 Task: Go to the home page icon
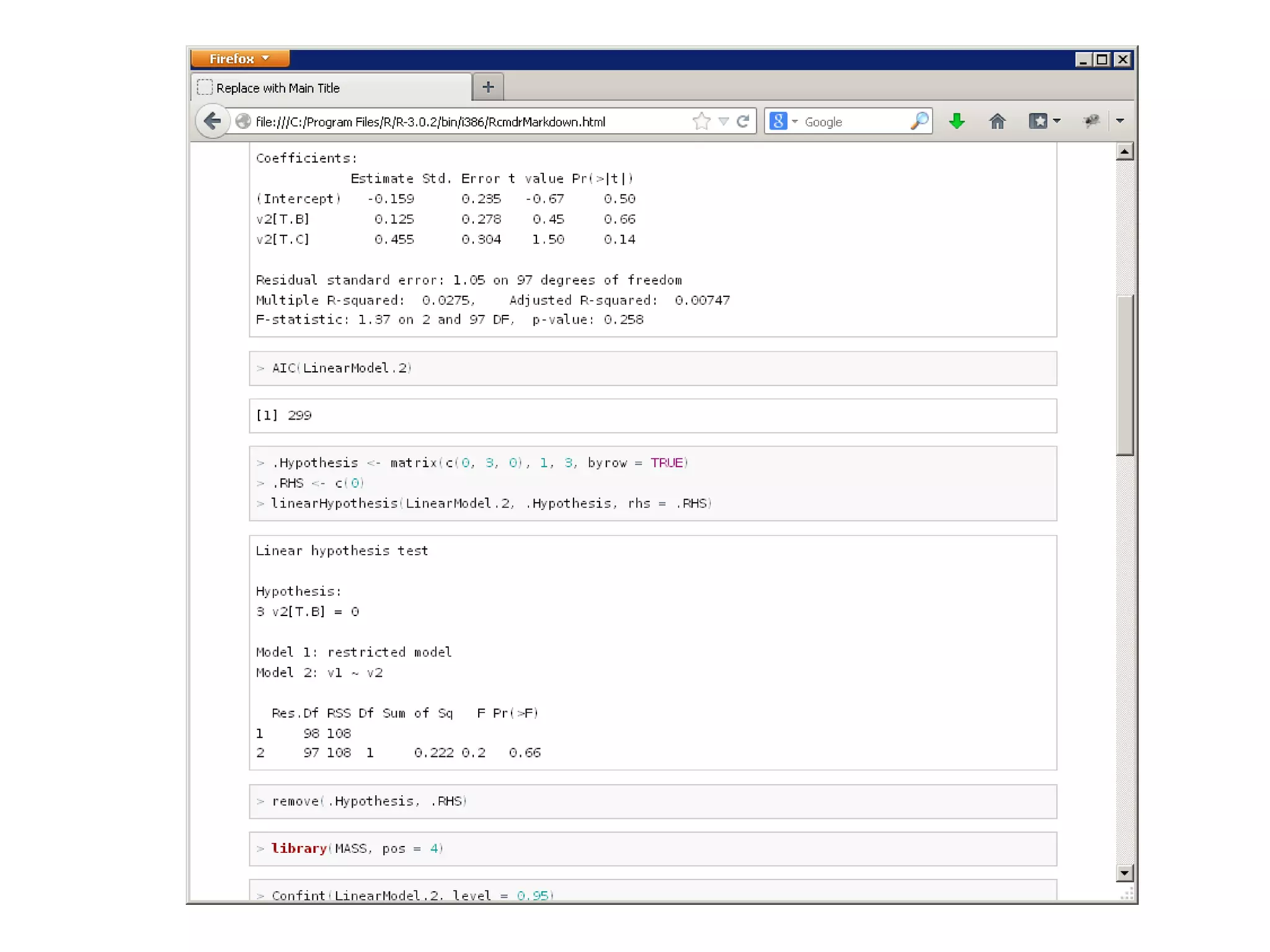[997, 121]
